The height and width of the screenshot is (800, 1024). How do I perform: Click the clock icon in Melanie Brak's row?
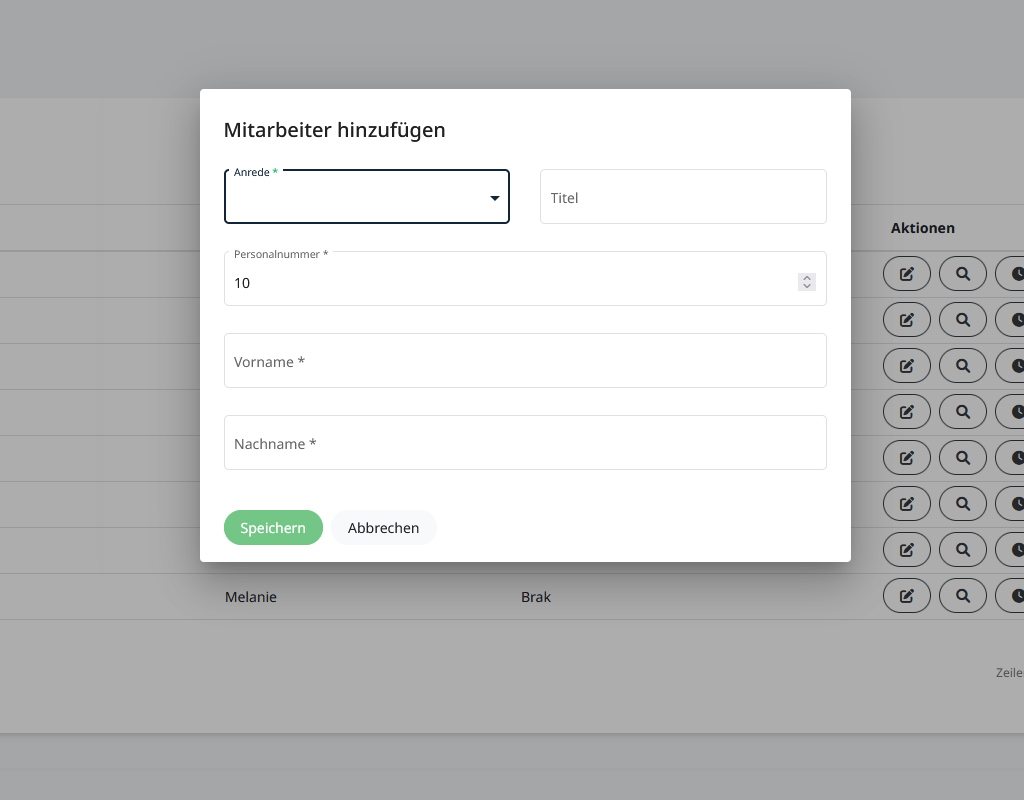click(x=1012, y=596)
